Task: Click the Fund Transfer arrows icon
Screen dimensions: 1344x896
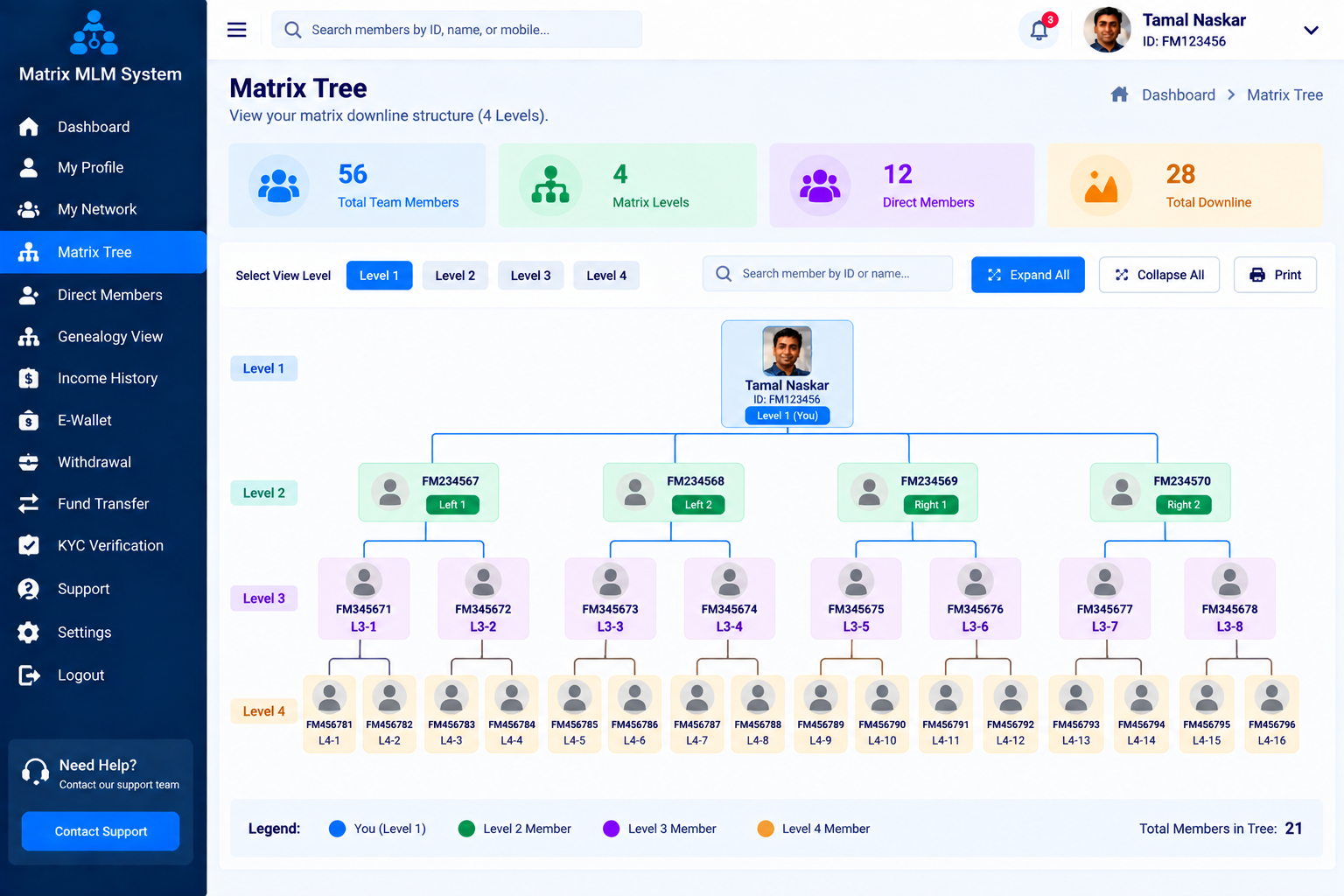Action: (29, 503)
